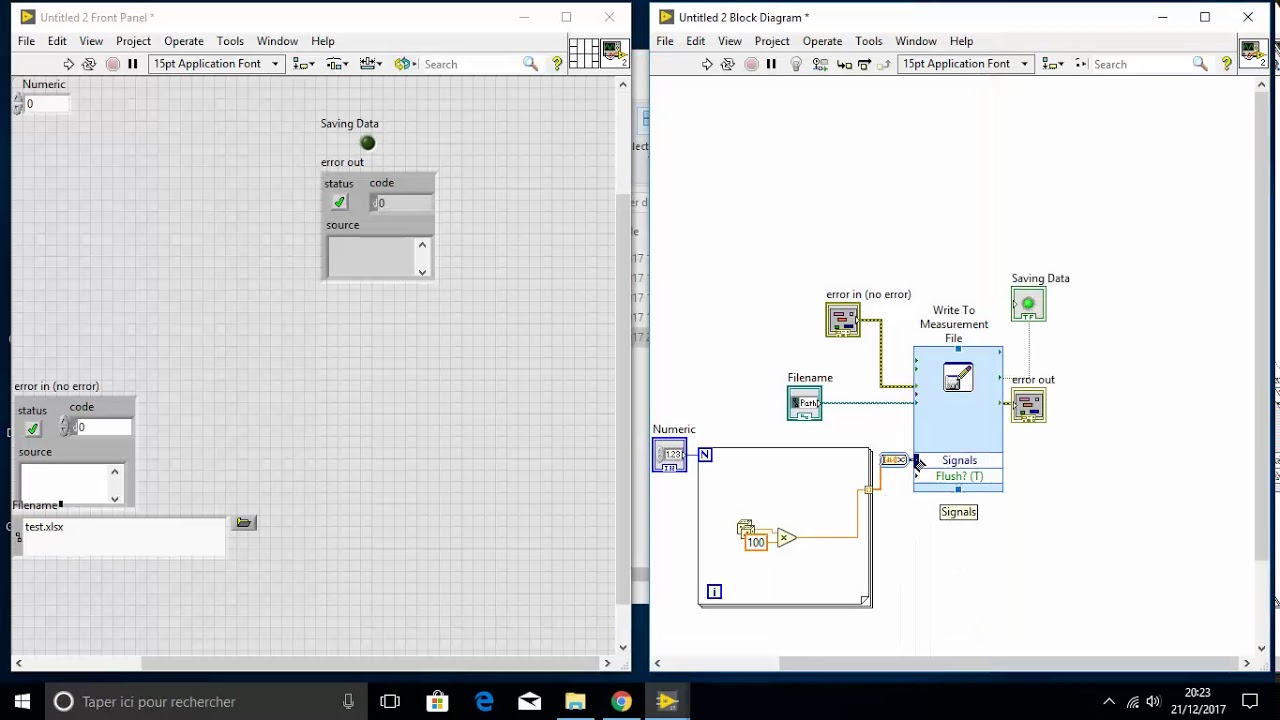1280x720 pixels.
Task: Toggle Highlight Execution light bulb icon
Action: pos(796,64)
